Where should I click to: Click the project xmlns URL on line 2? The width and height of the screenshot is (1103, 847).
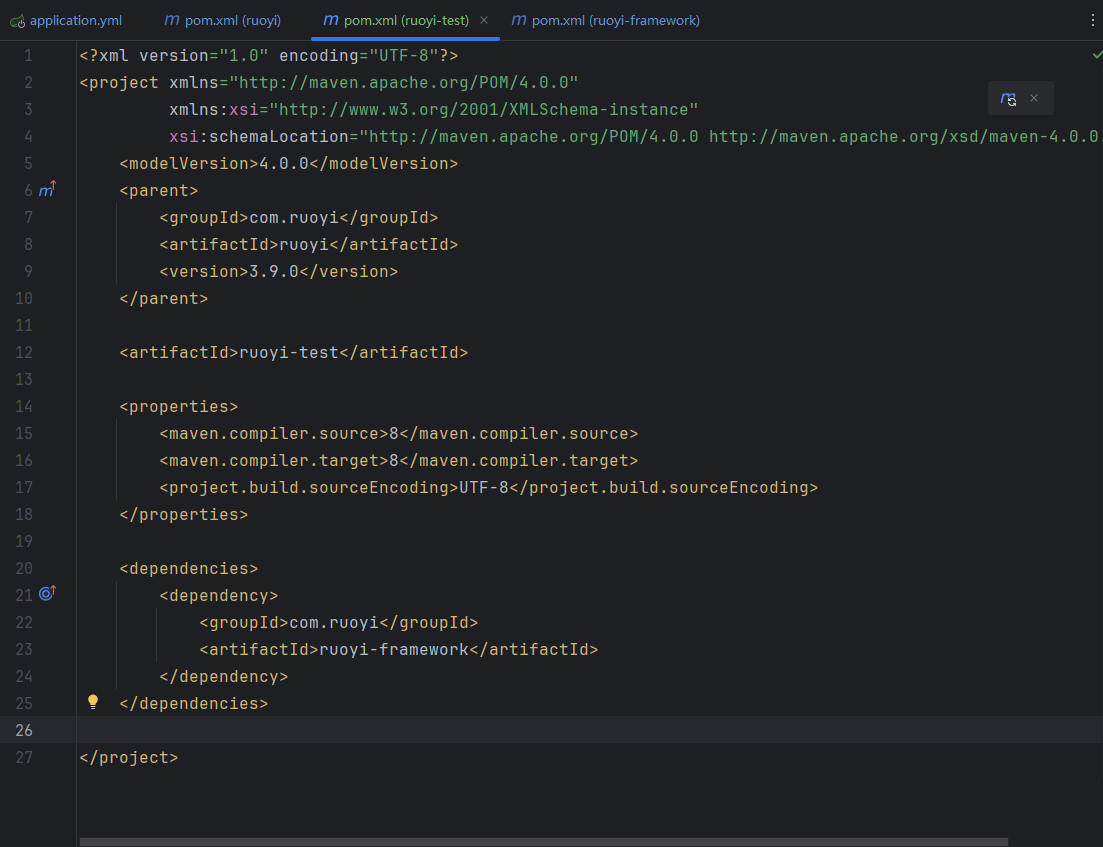pyautogui.click(x=404, y=83)
